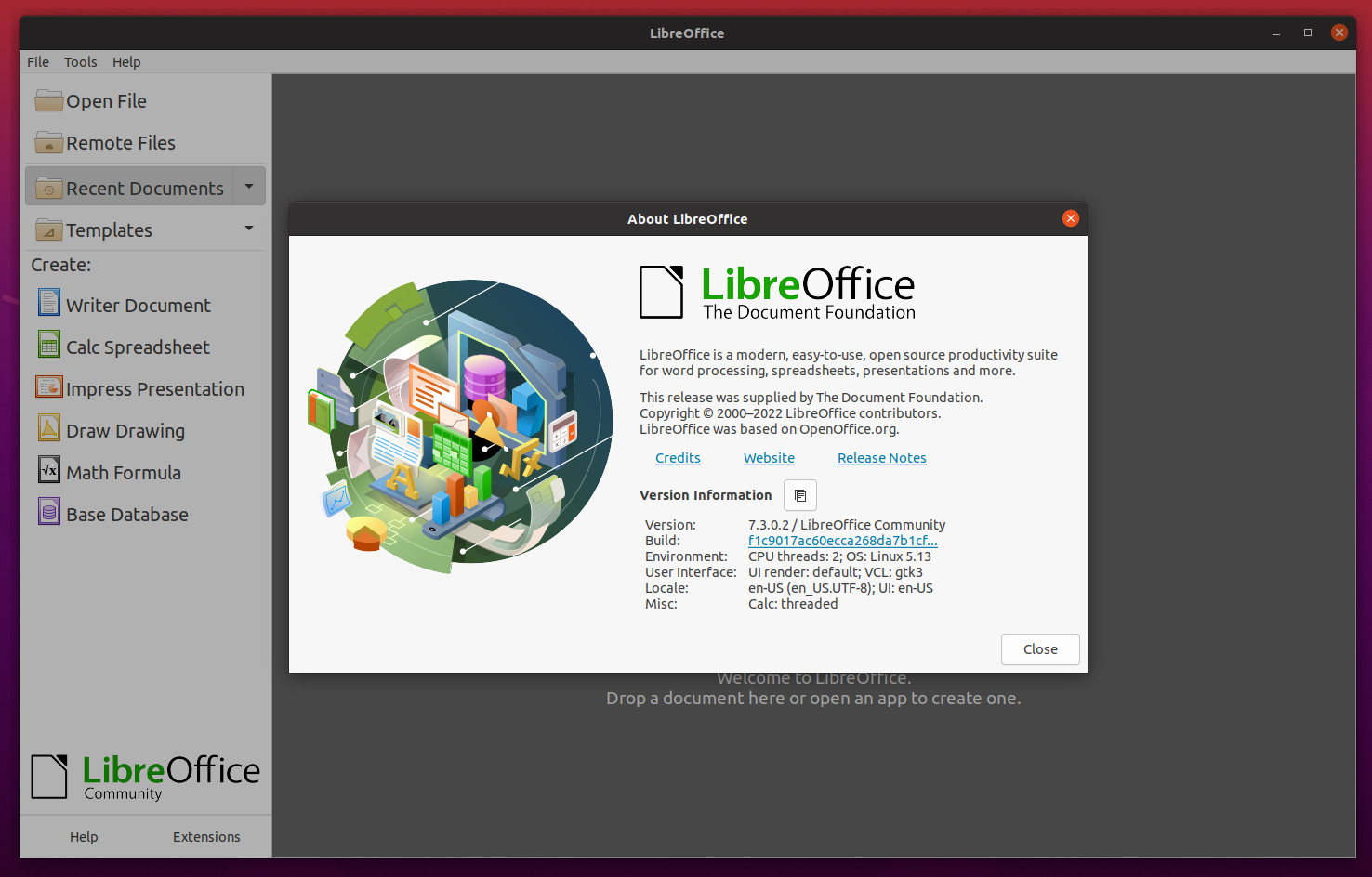Click the Open File label
1372x877 pixels.
(106, 101)
